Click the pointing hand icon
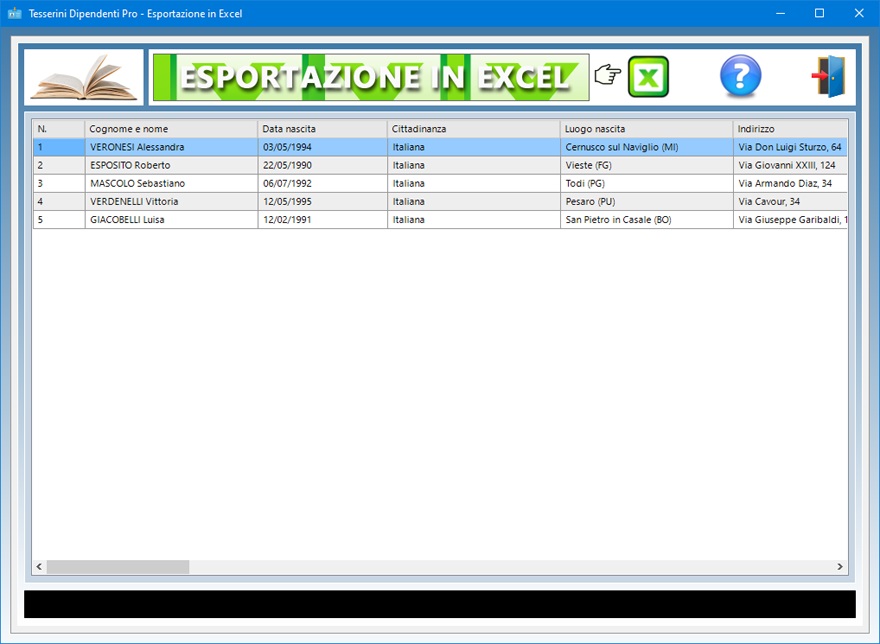The height and width of the screenshot is (644, 880). click(607, 74)
